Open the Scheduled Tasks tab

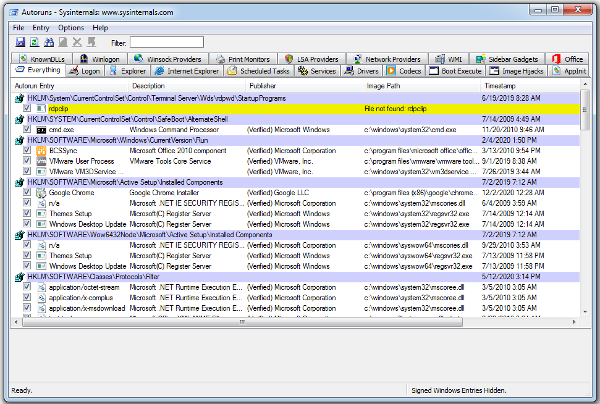tap(260, 72)
